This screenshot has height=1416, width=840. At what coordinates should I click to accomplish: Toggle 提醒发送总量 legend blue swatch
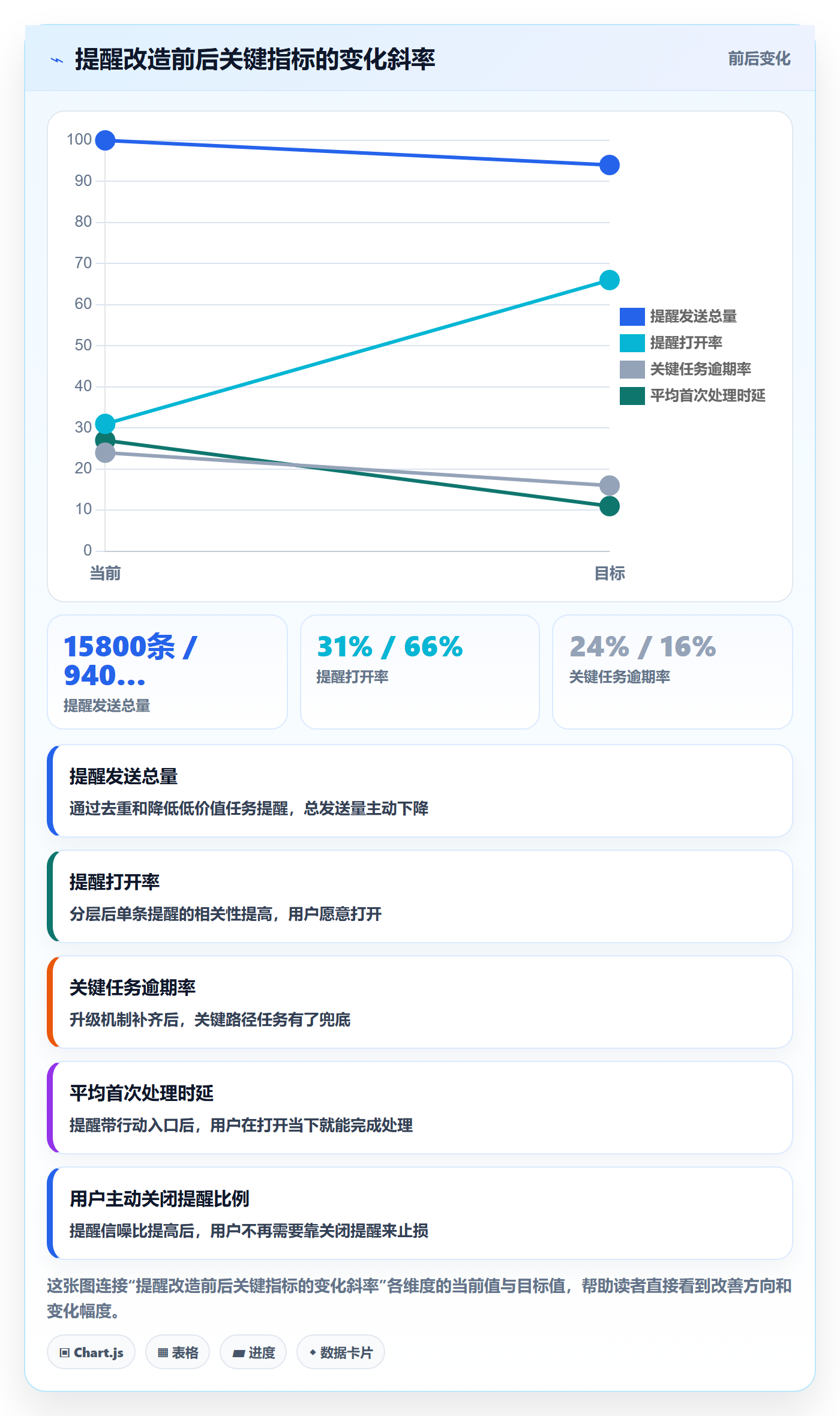[x=632, y=316]
